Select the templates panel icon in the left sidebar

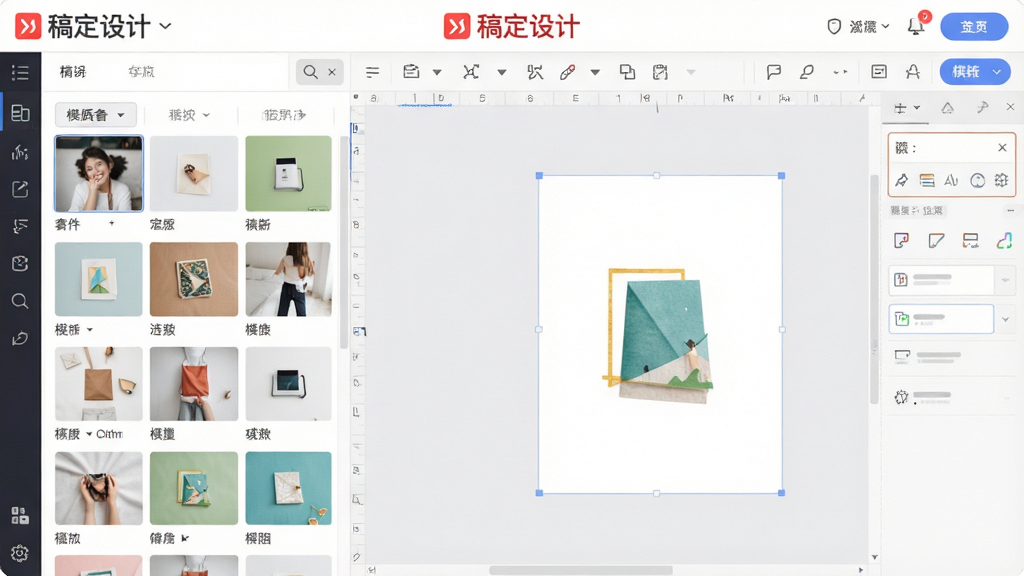(20, 113)
